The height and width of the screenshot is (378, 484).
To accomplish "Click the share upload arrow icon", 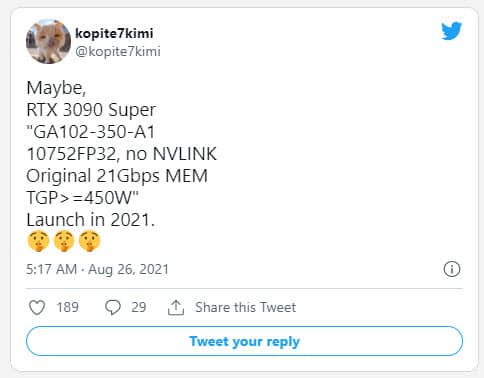I will pyautogui.click(x=176, y=307).
